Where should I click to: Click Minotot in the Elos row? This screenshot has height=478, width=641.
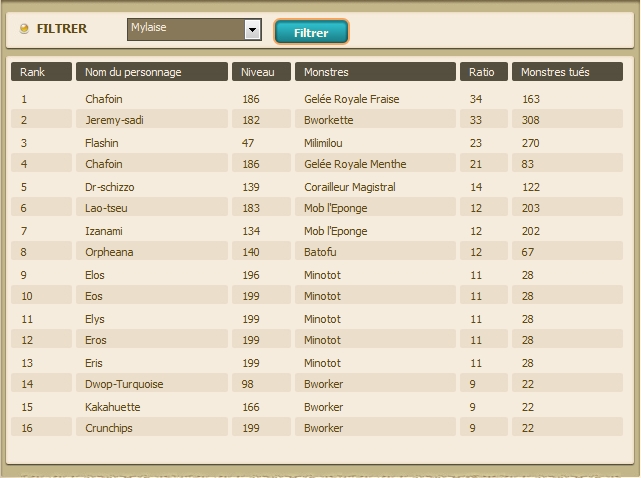[x=323, y=275]
